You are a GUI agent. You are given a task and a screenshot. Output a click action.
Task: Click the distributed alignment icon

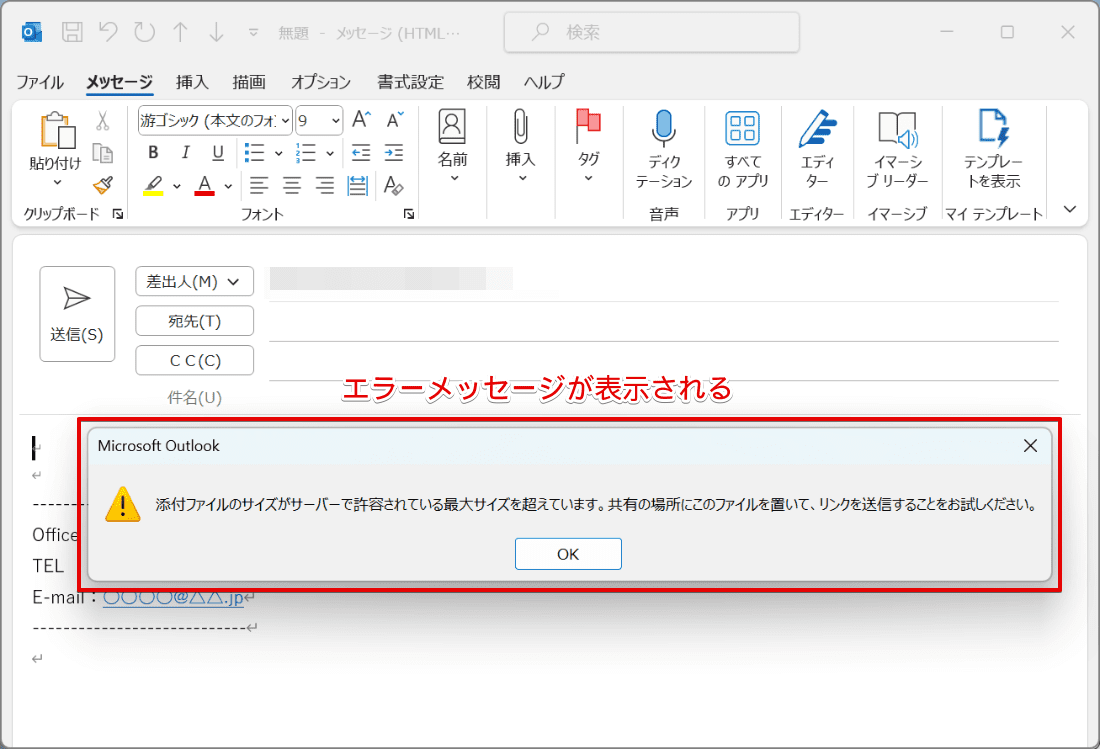coord(358,186)
